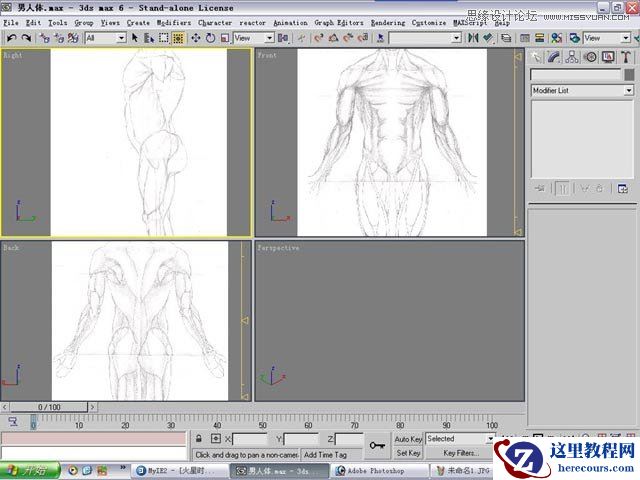Open the Modifiers menu
Screen dimensions: 640x480
(174, 22)
